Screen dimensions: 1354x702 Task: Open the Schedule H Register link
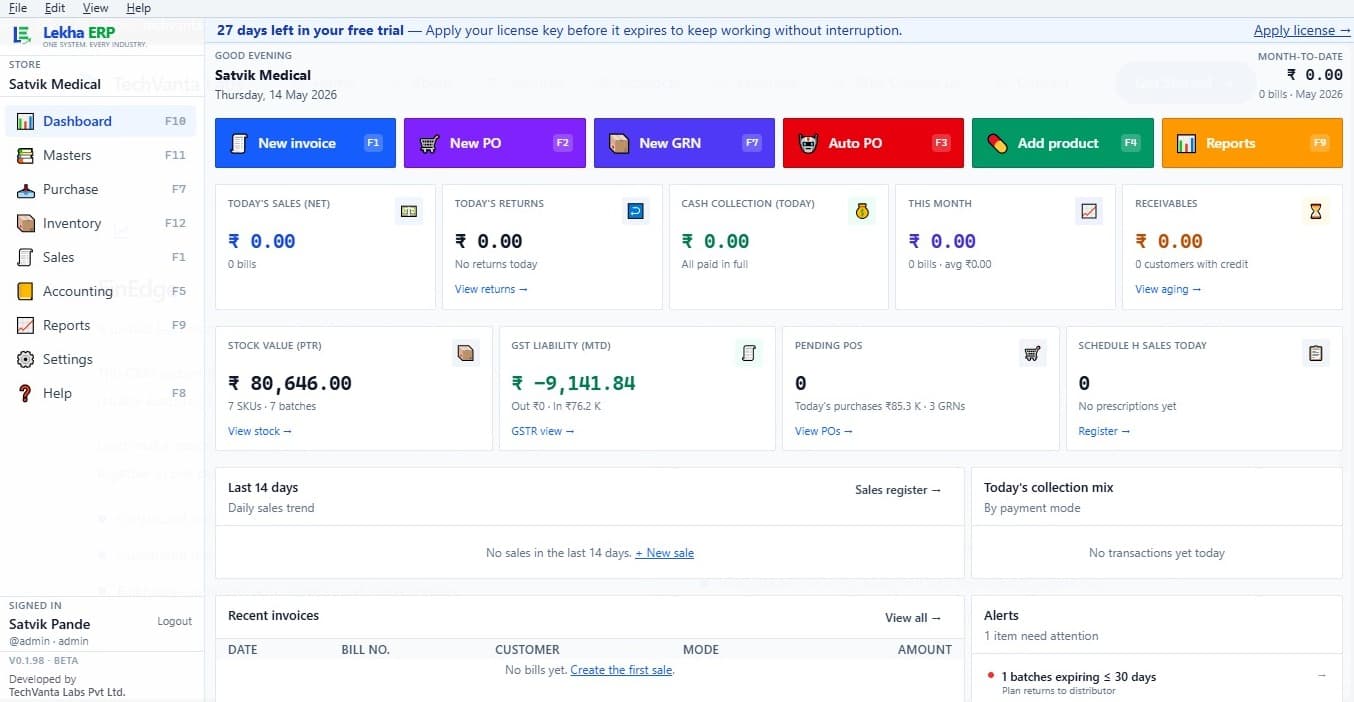click(1104, 431)
